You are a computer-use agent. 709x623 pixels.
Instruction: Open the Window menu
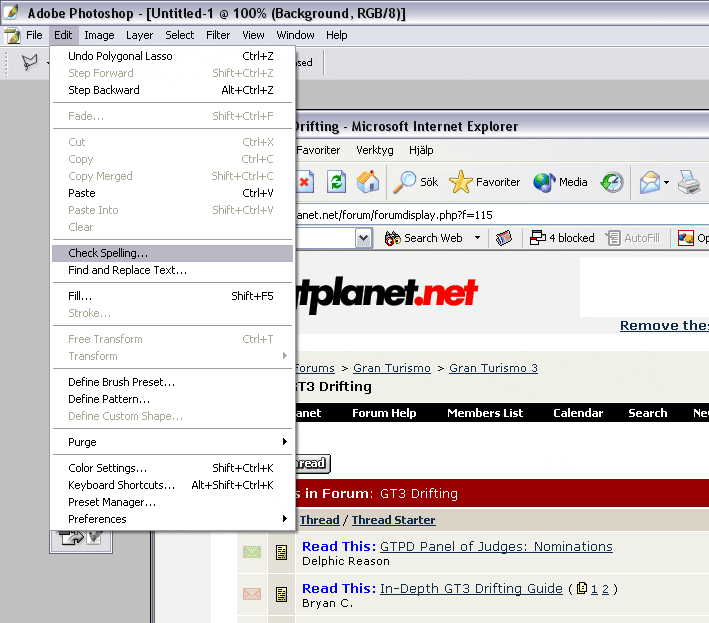(295, 35)
